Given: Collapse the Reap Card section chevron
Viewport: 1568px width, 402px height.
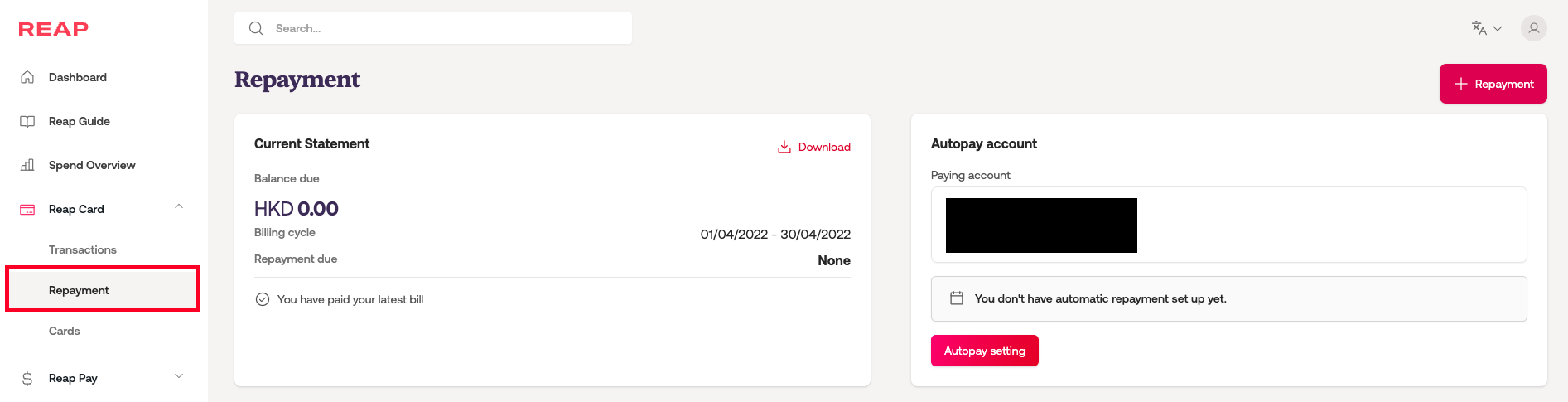Looking at the screenshot, I should click(179, 206).
